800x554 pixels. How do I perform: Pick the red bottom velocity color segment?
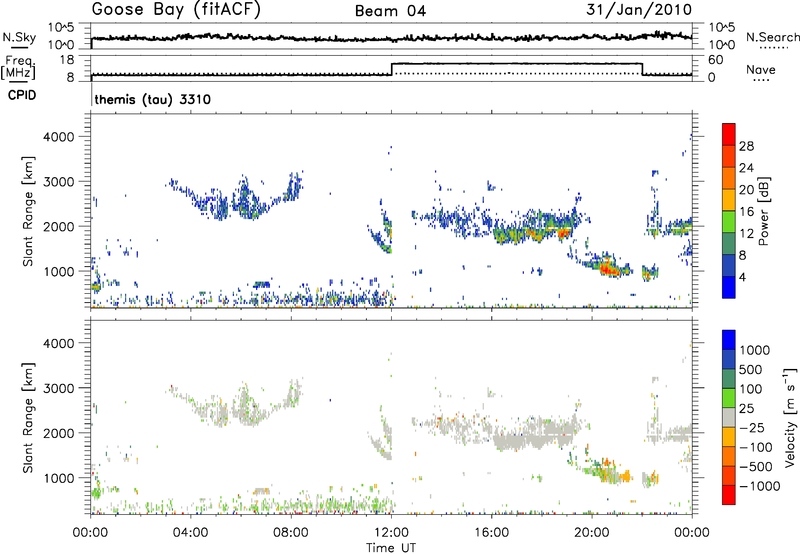tap(729, 495)
